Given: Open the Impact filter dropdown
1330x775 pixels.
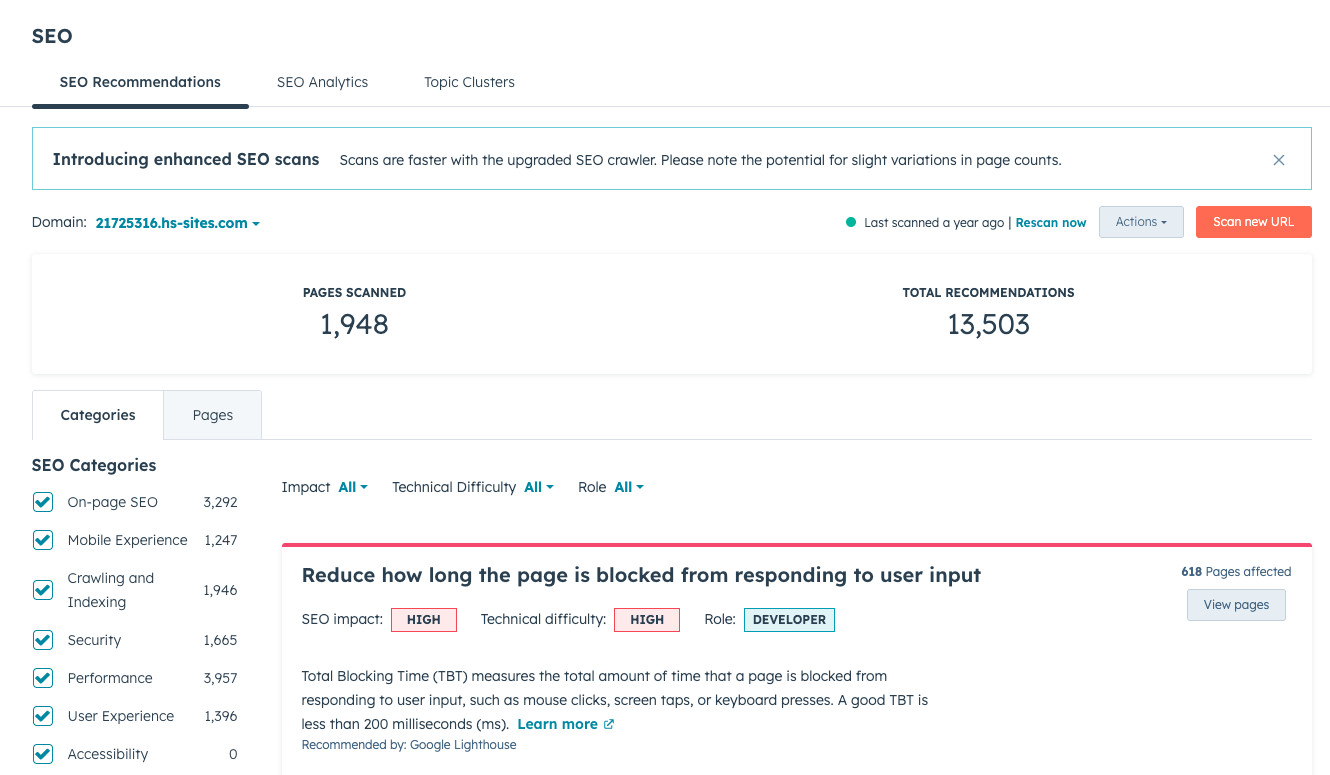Looking at the screenshot, I should tap(353, 487).
